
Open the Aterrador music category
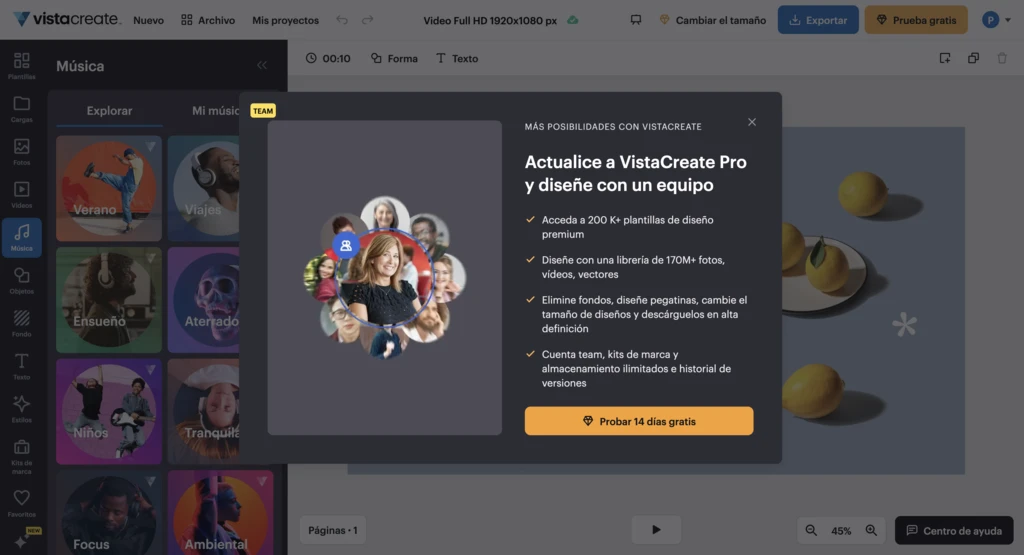pyautogui.click(x=203, y=300)
